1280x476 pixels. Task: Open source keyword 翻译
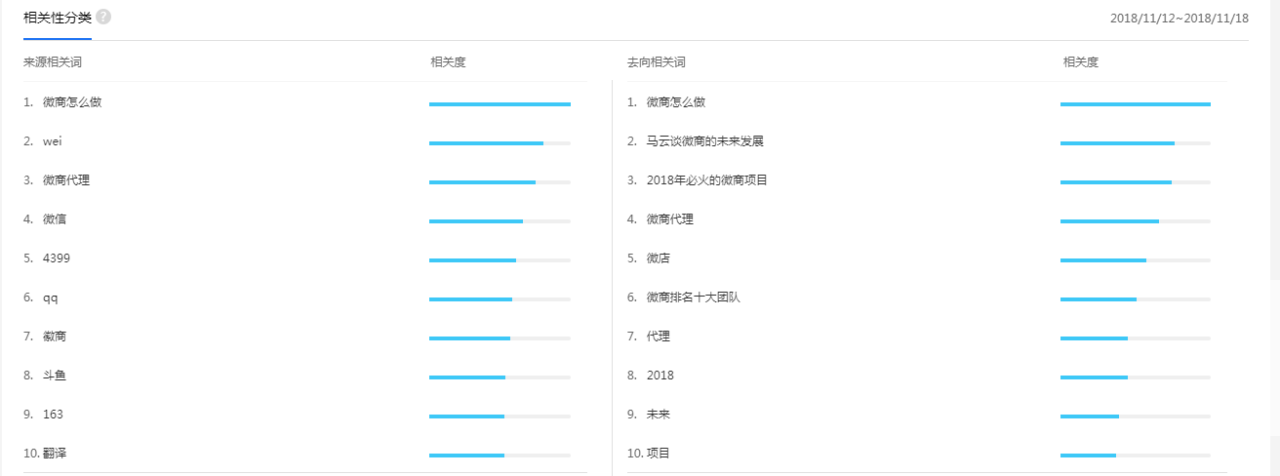coord(55,453)
